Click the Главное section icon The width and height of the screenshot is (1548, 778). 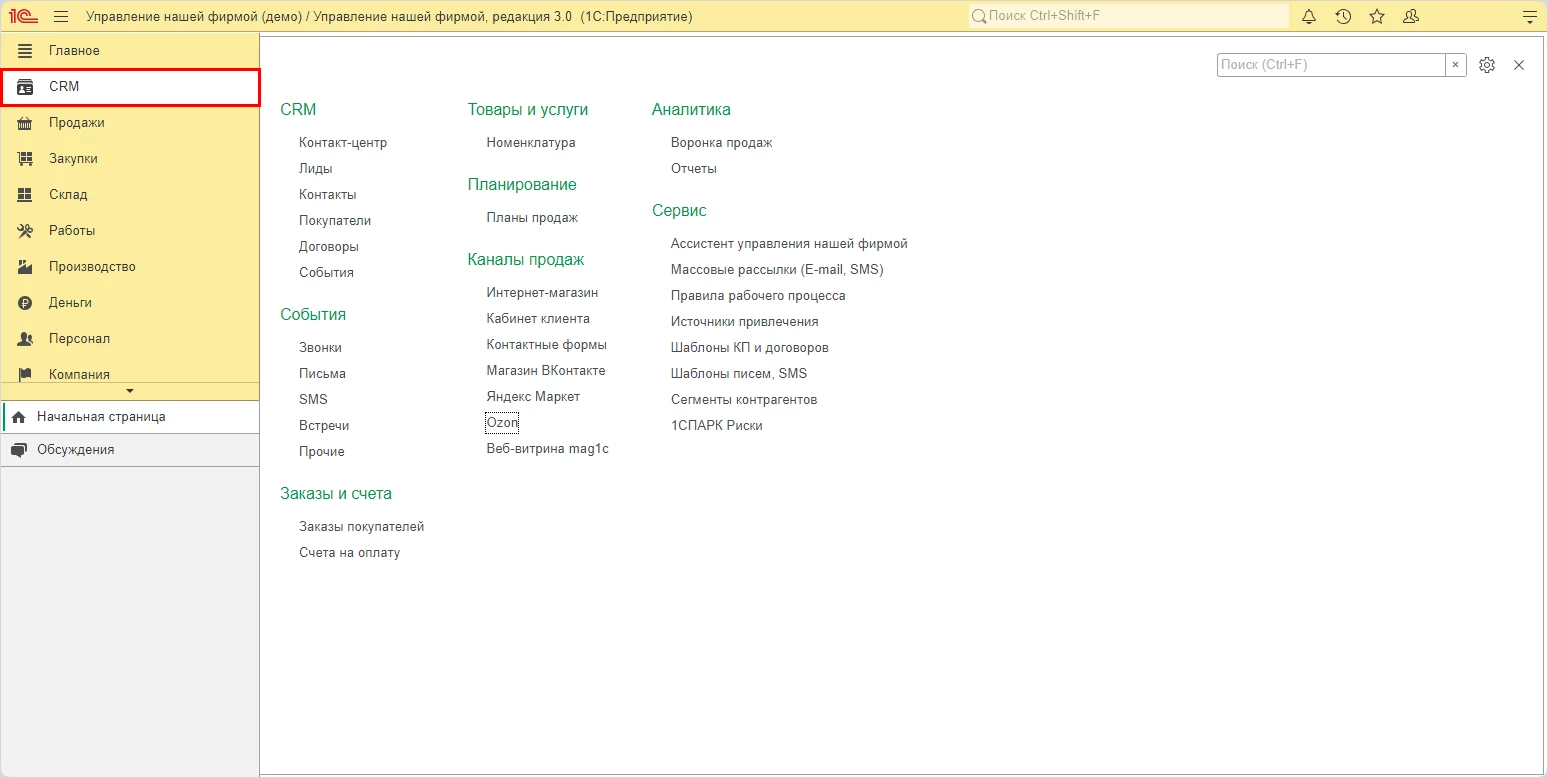pos(26,50)
